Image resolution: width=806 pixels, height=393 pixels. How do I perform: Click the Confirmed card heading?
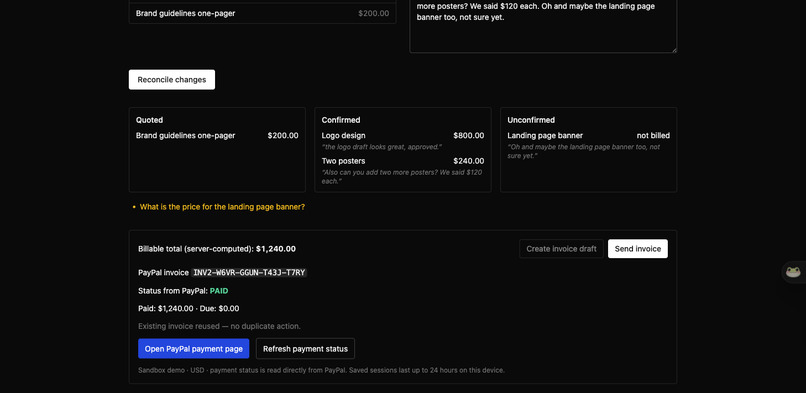click(341, 120)
